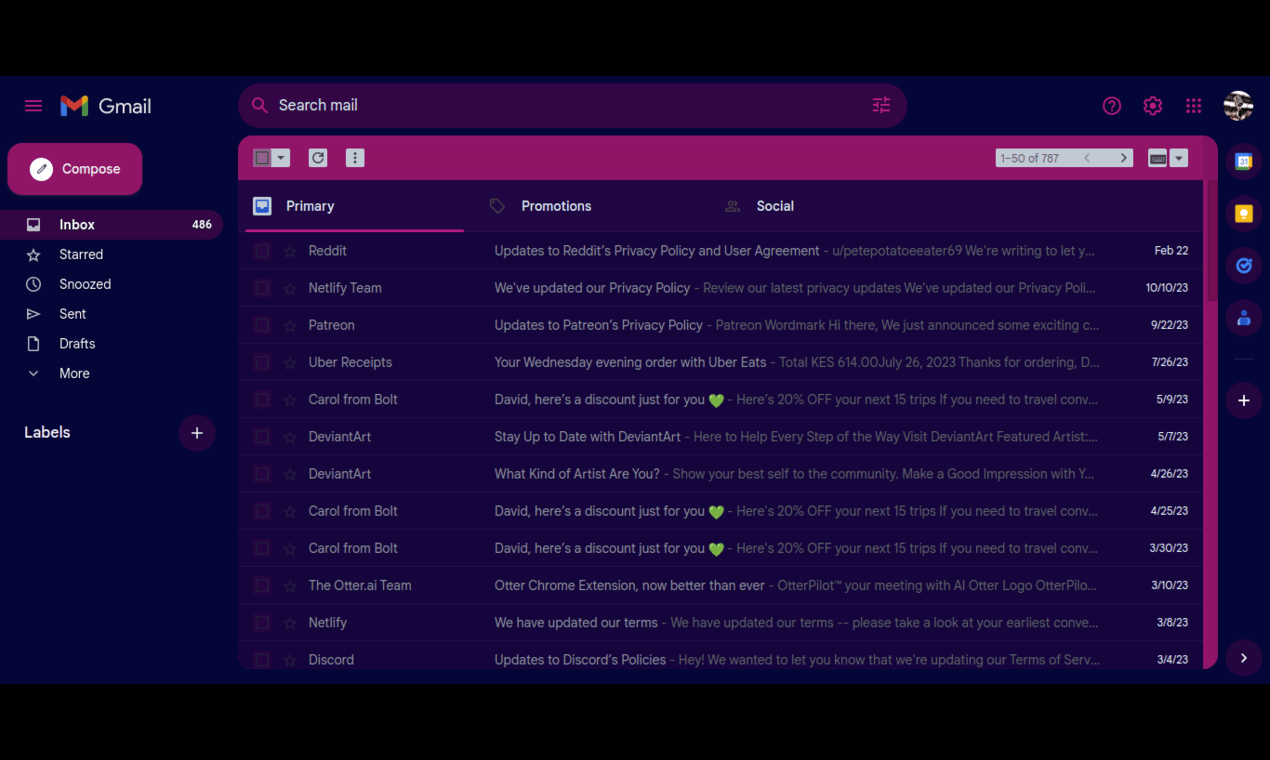Open the Google apps grid
This screenshot has width=1270, height=760.
pyautogui.click(x=1194, y=106)
